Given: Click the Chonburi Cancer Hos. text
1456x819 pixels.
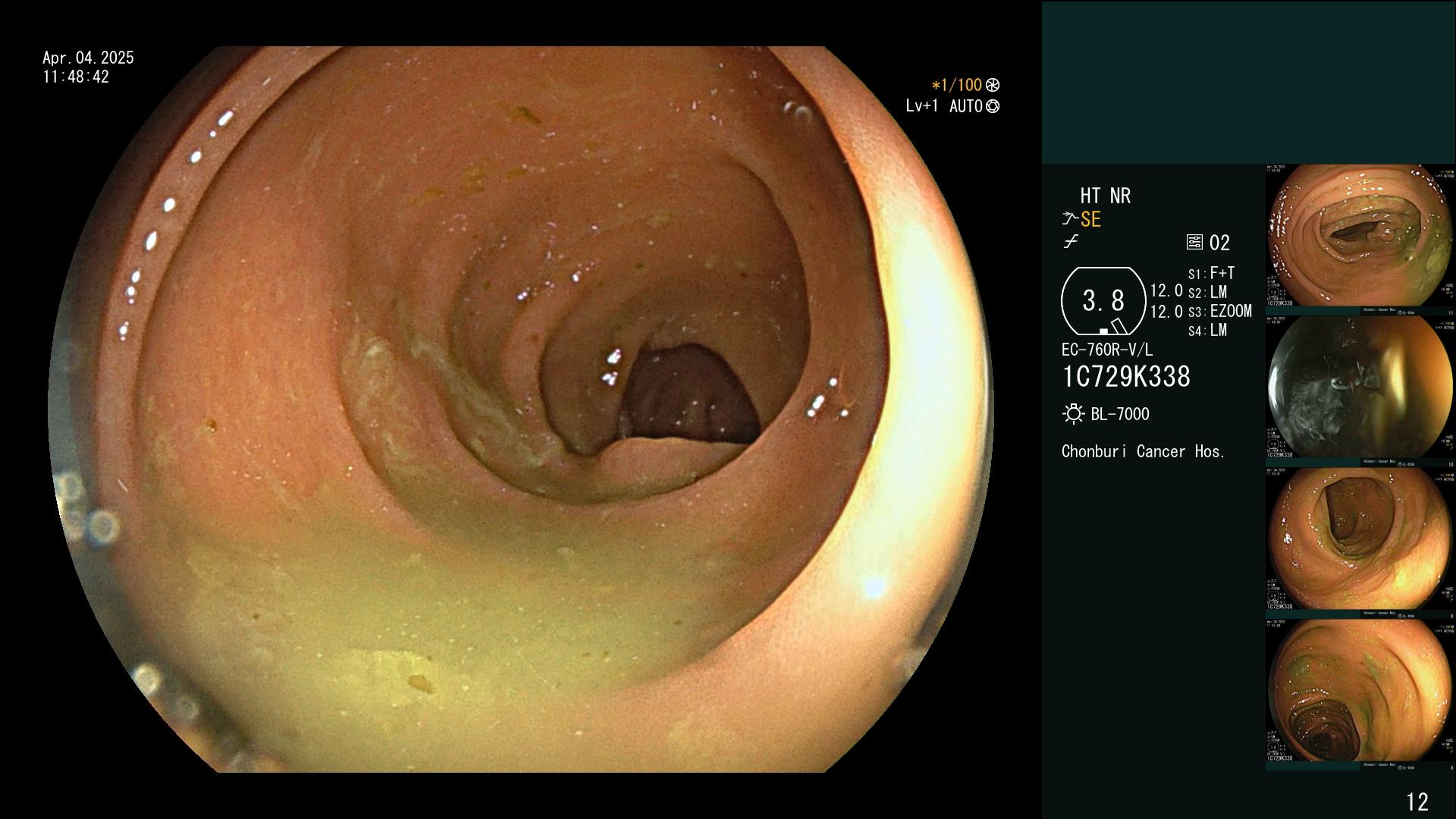Looking at the screenshot, I should point(1143,452).
